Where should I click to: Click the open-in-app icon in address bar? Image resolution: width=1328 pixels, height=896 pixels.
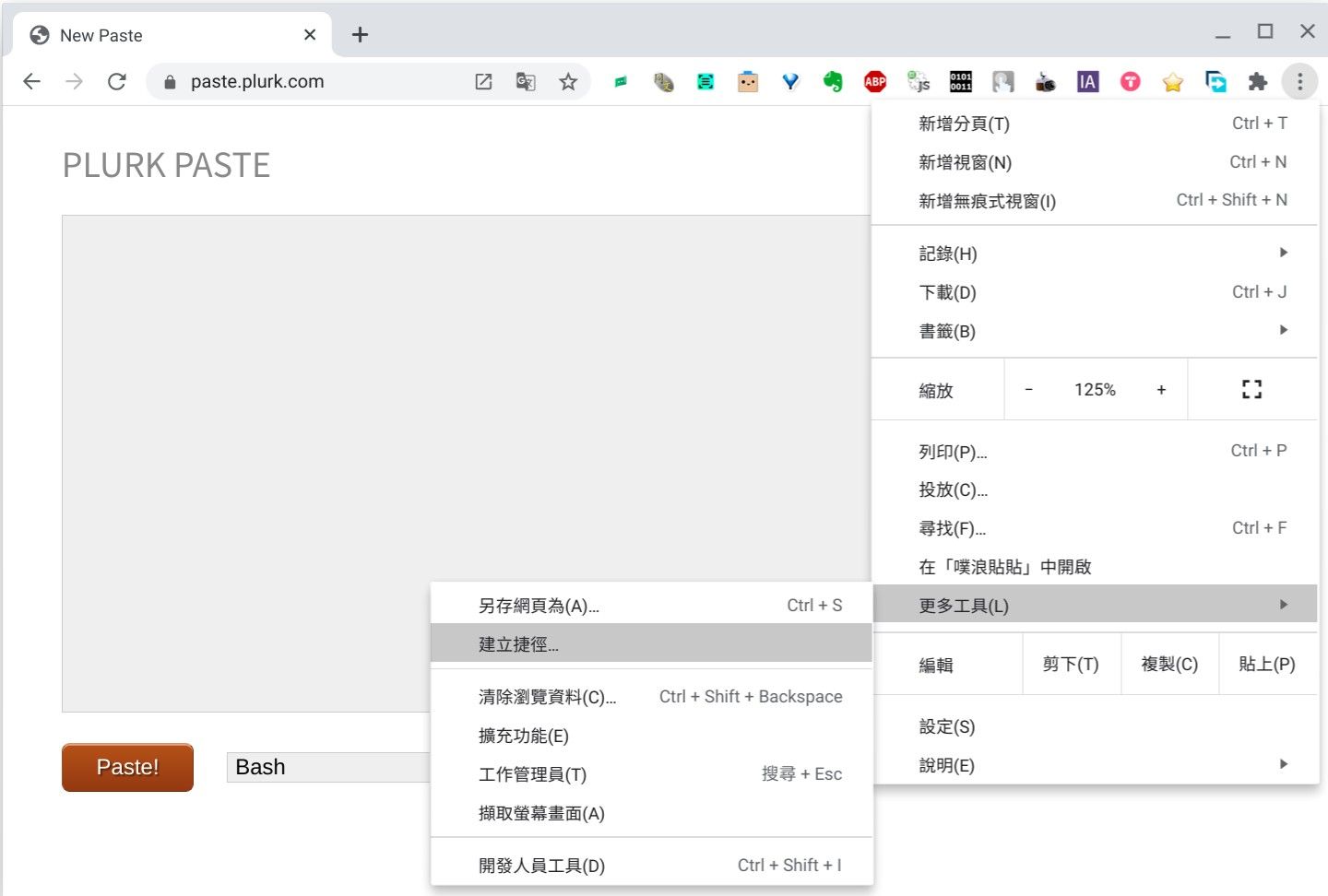coord(483,82)
